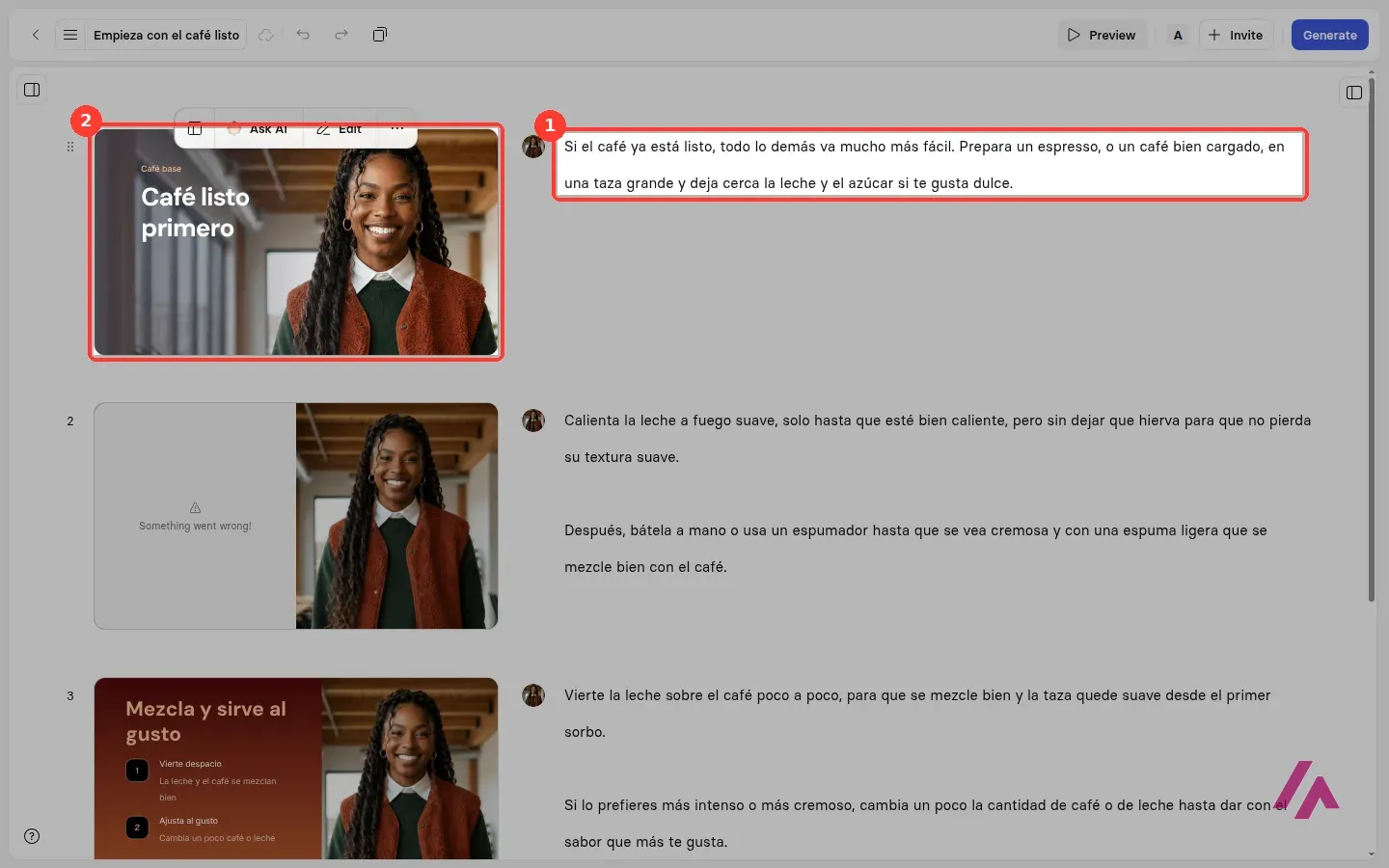1389x868 pixels.
Task: Invite collaborators with the Invite button
Action: coord(1236,35)
